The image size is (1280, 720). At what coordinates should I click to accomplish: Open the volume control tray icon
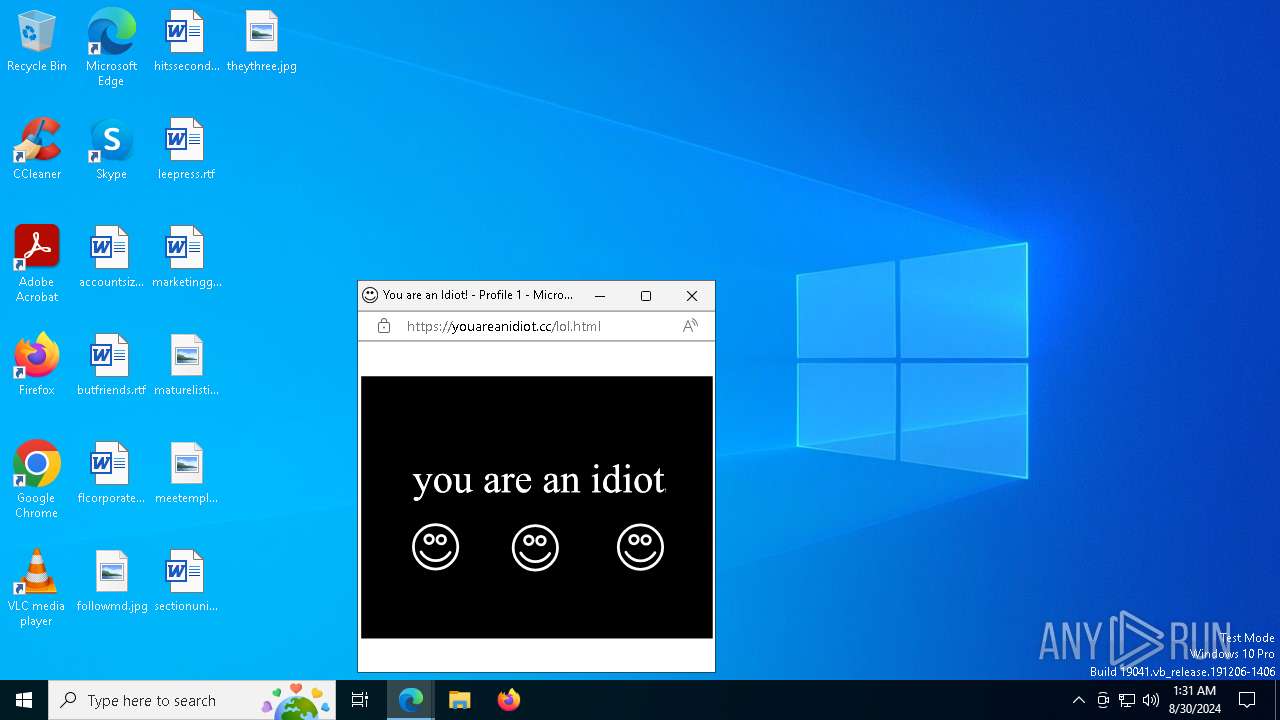pyautogui.click(x=1151, y=700)
